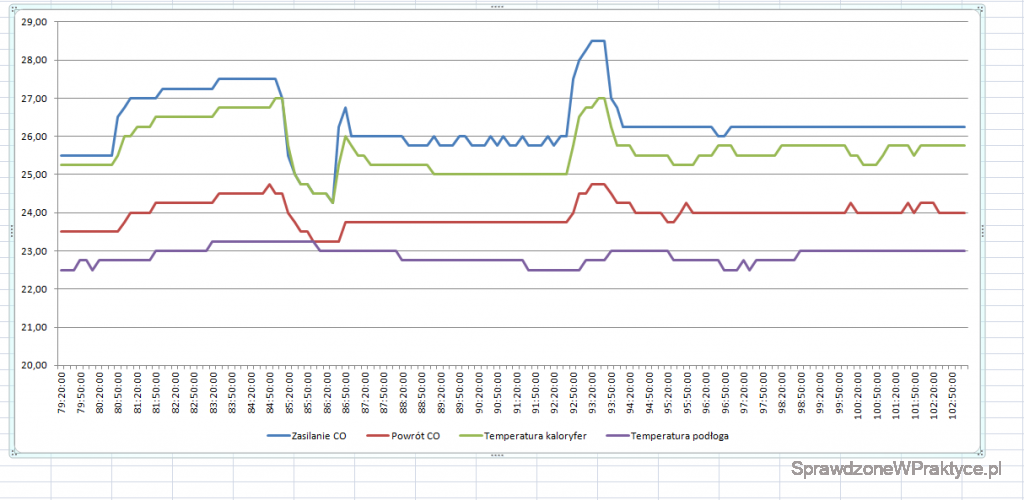Select the 29,00 label on vertical axis
The height and width of the screenshot is (500, 1024).
tap(35, 22)
